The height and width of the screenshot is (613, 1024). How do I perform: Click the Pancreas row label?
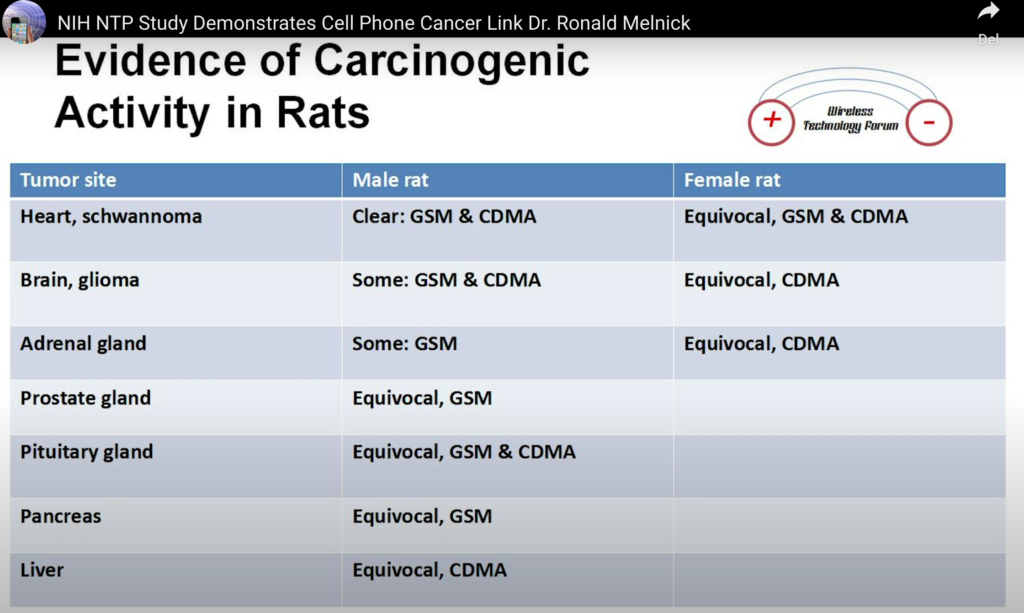(x=60, y=517)
